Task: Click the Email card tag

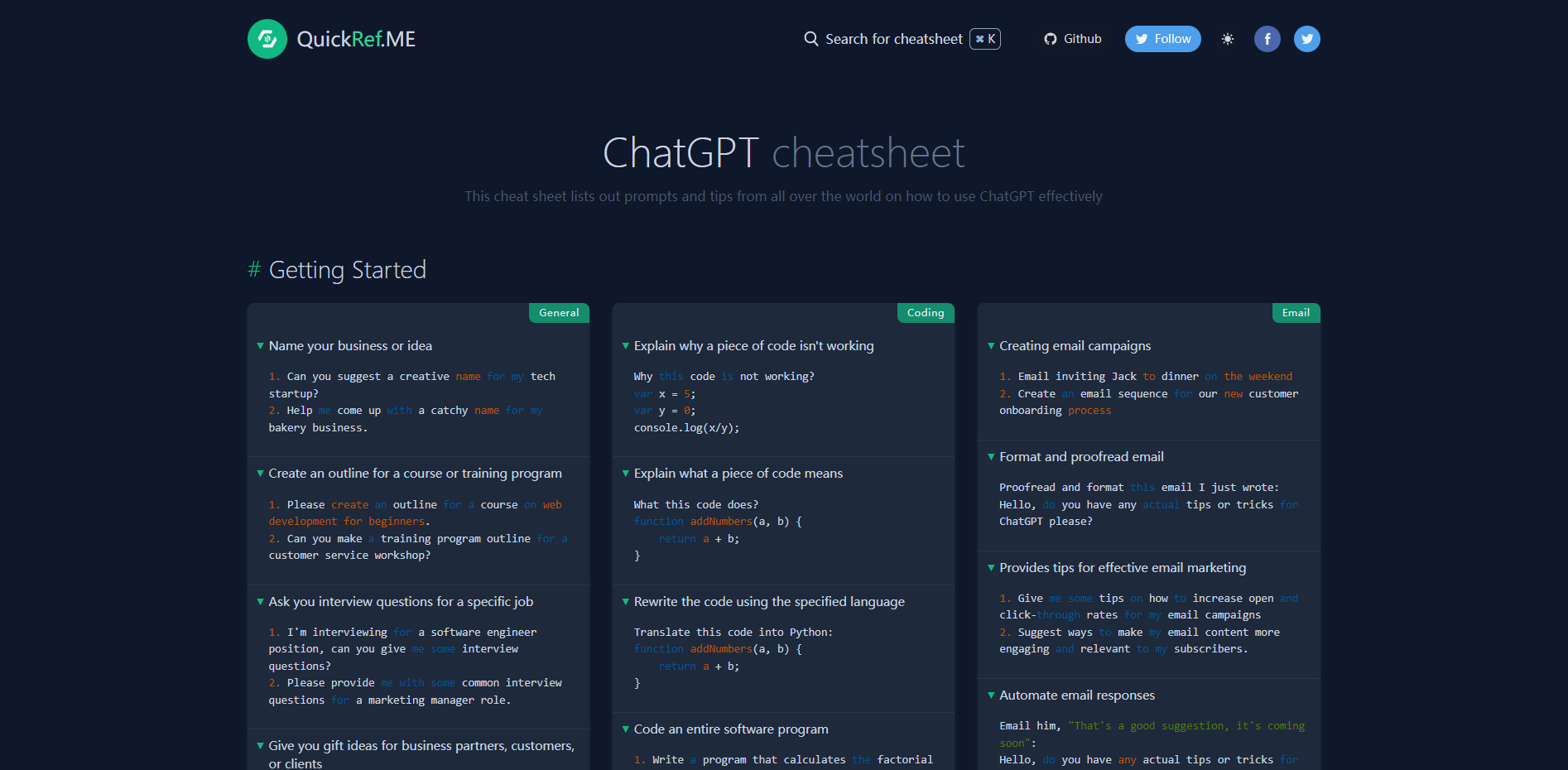Action: tap(1296, 313)
